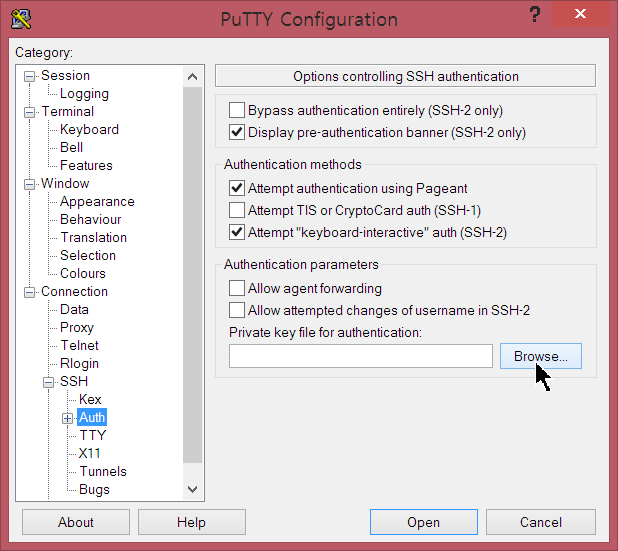This screenshot has width=618, height=551.
Task: Collapse the Window tree node
Action: pos(29,184)
